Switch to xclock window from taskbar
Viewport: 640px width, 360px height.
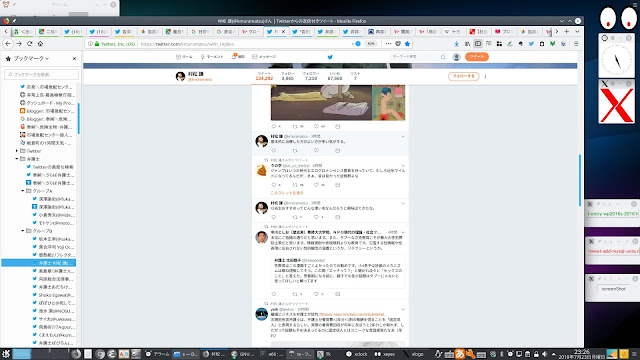coord(357,354)
